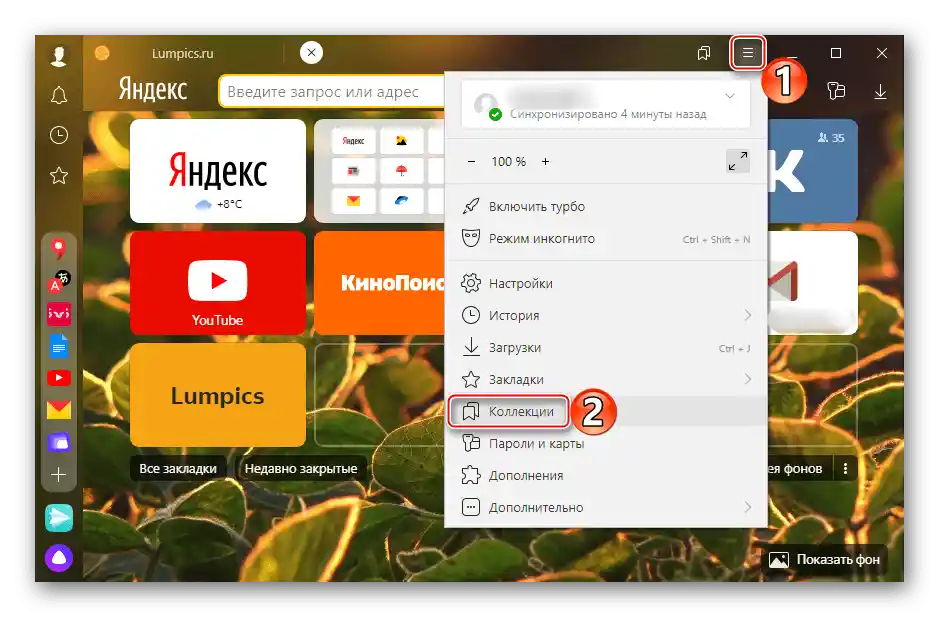The width and height of the screenshot is (939, 617).
Task: Open notifications bell in sidebar
Action: click(x=59, y=95)
